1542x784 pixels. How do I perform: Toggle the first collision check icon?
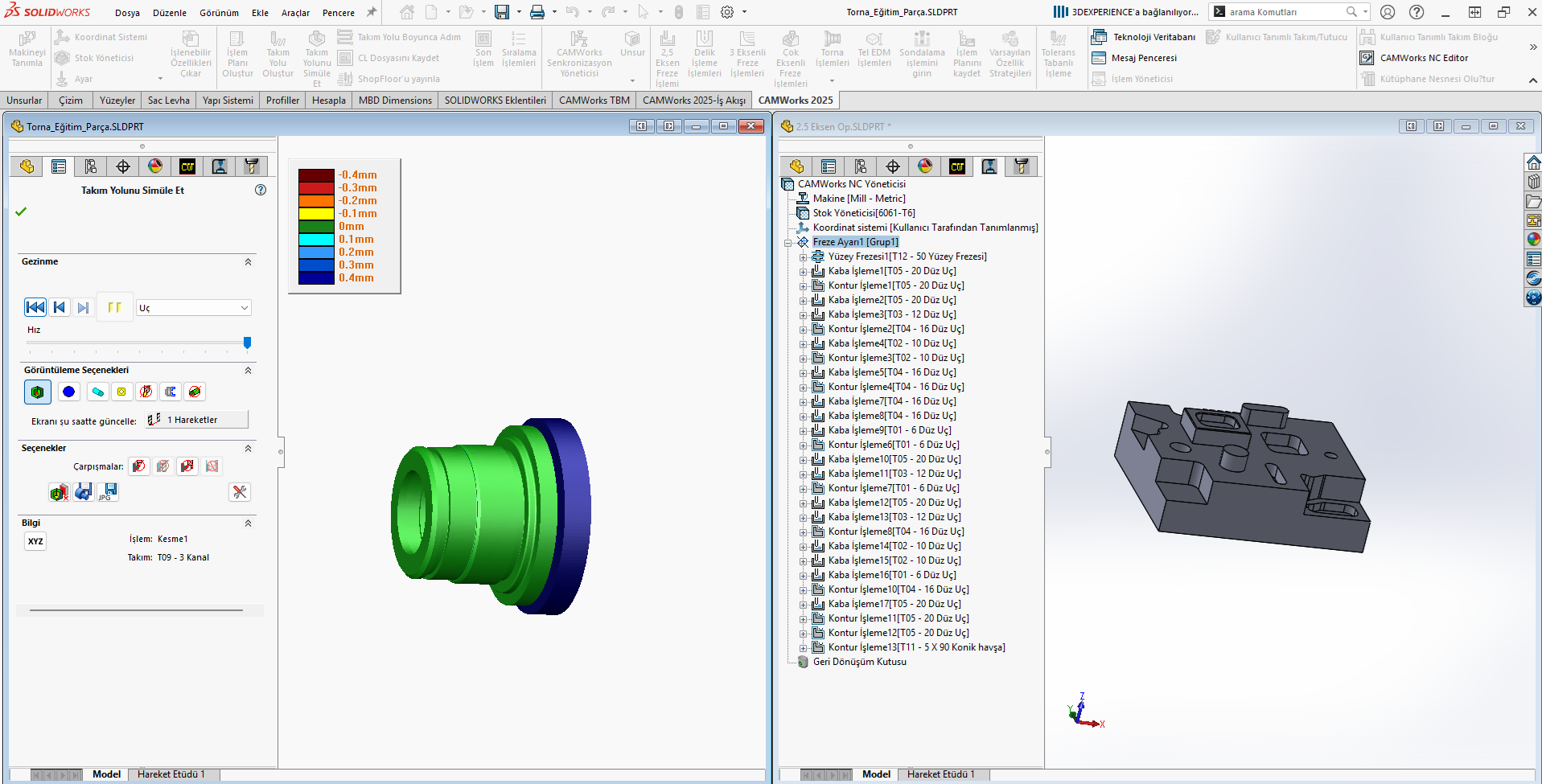[x=139, y=466]
